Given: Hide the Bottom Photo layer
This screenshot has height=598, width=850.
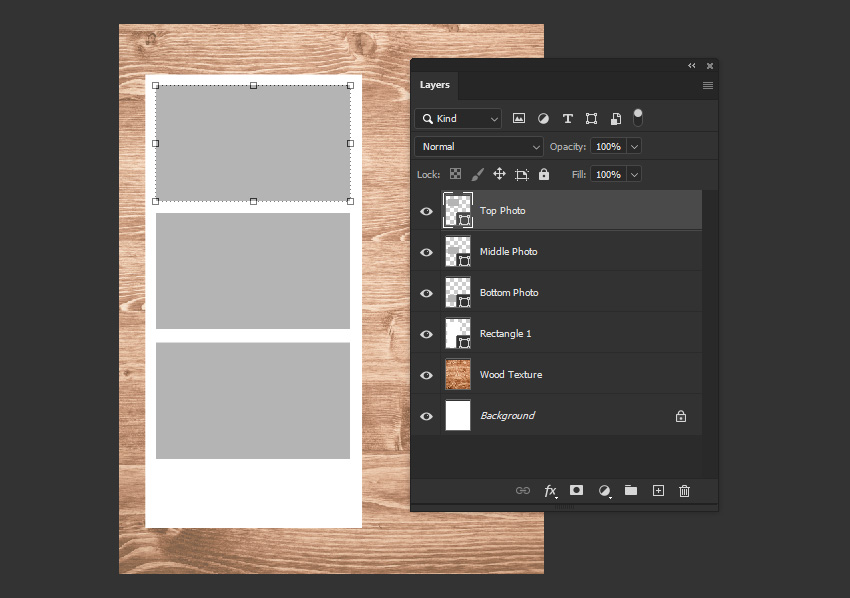Looking at the screenshot, I should click(427, 293).
